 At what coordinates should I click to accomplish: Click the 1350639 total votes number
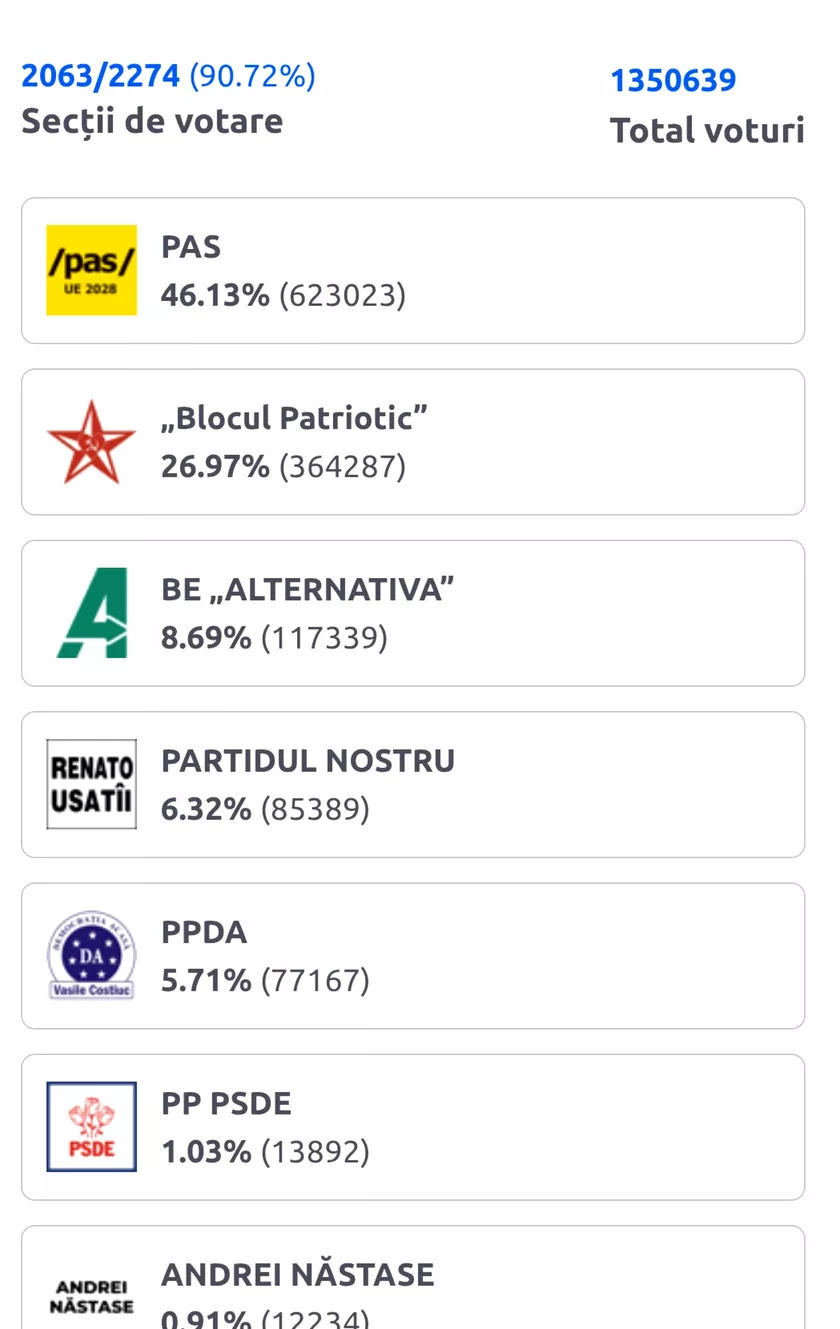point(673,80)
